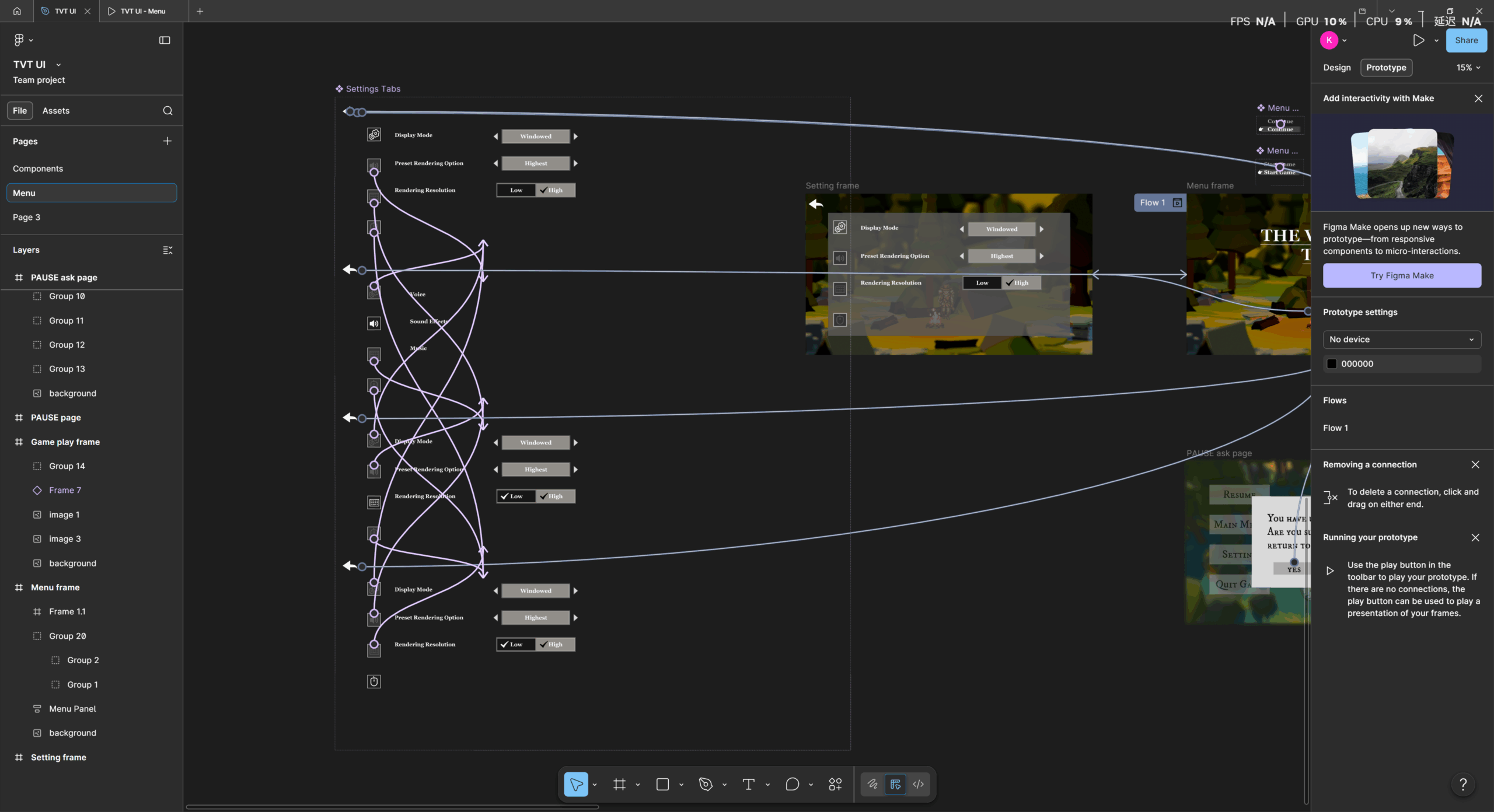Screen dimensions: 1494x812
Task: Collapse all layers icon in Layers header
Action: 167,250
